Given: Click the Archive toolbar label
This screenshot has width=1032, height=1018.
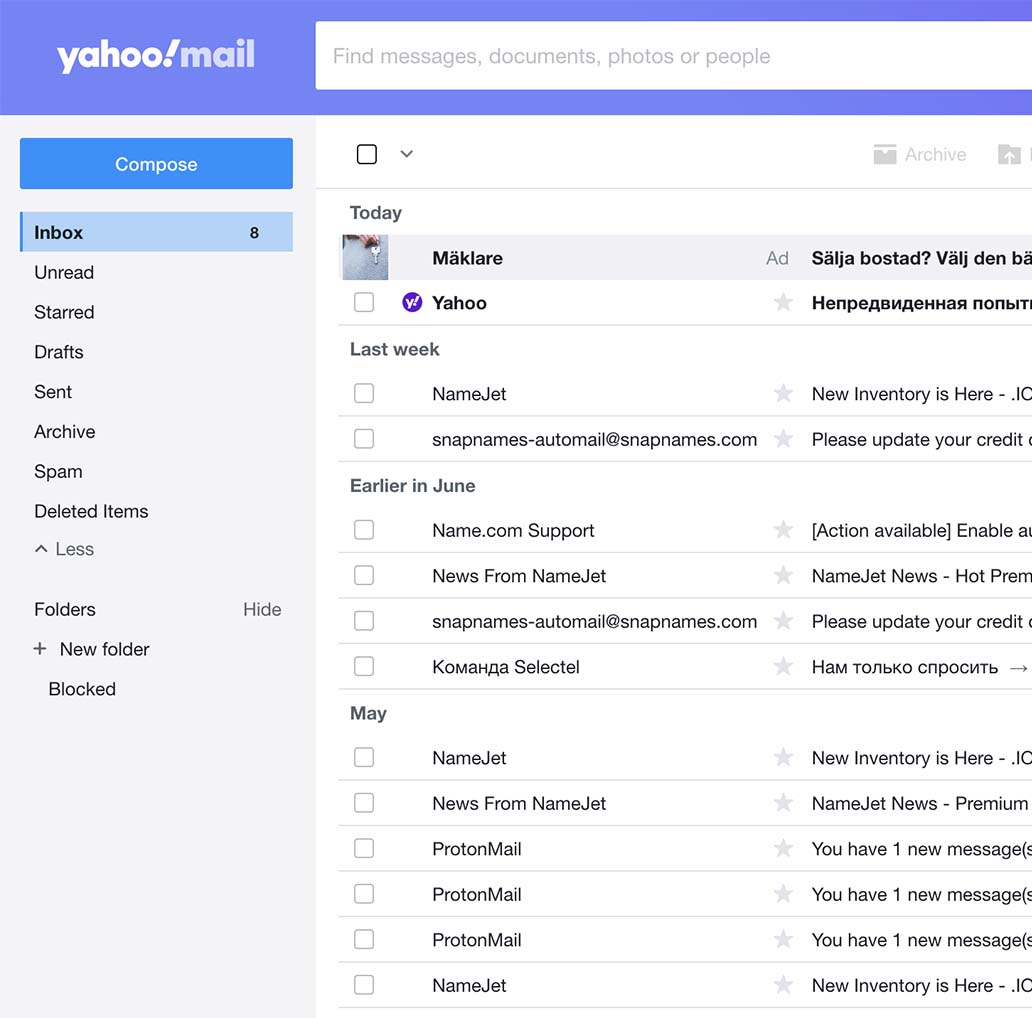Looking at the screenshot, I should pyautogui.click(x=935, y=155).
